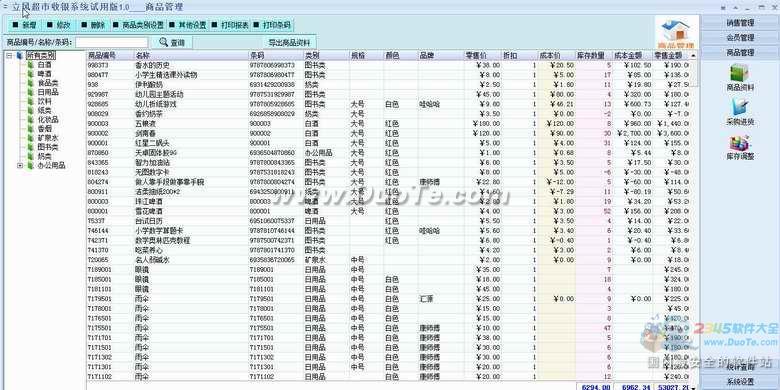Click the 新增 toolbar button
780x390 pixels.
pos(25,25)
